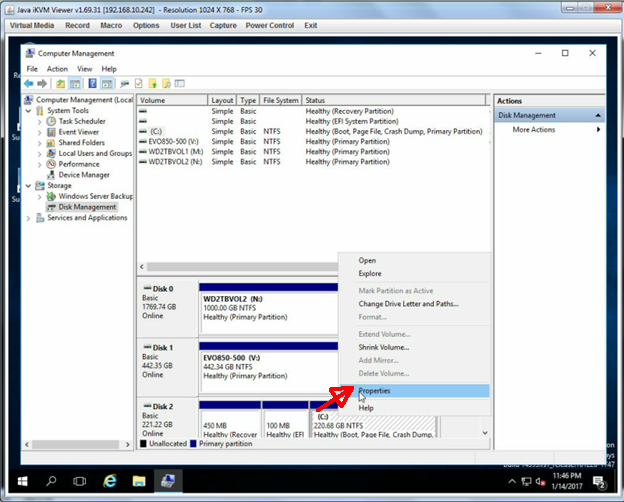Image resolution: width=624 pixels, height=502 pixels.
Task: Collapse the System Tools node
Action: [28, 111]
